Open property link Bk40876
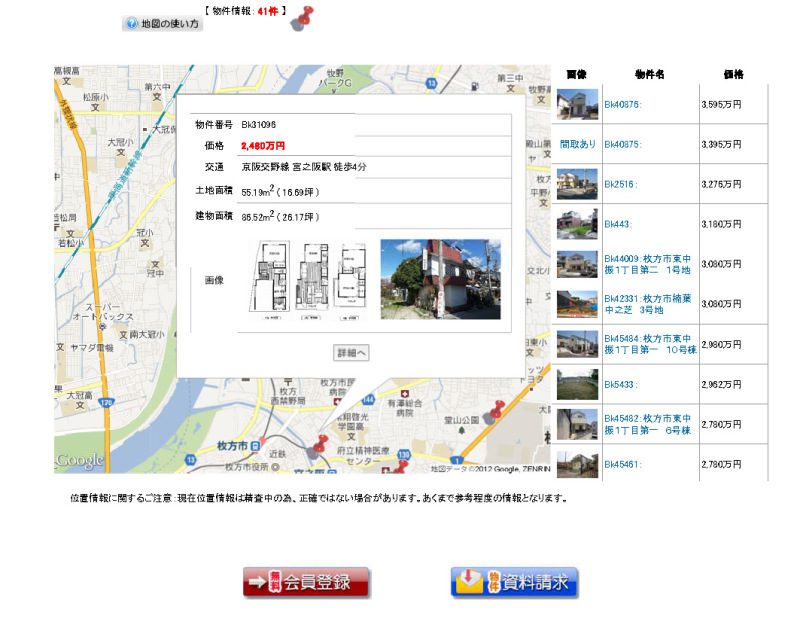The image size is (800, 631). [623, 105]
